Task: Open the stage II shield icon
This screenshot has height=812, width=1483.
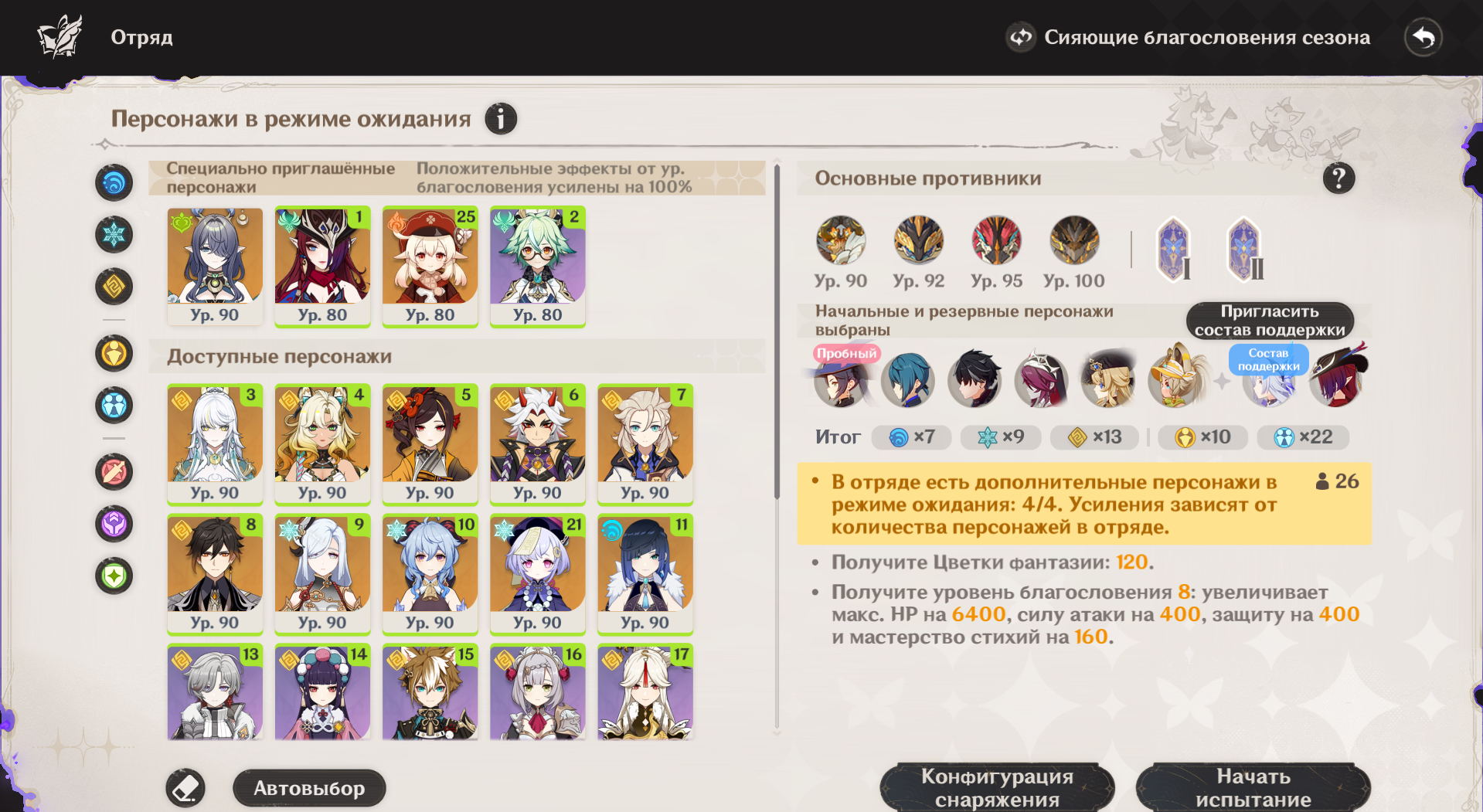Action: 1245,250
